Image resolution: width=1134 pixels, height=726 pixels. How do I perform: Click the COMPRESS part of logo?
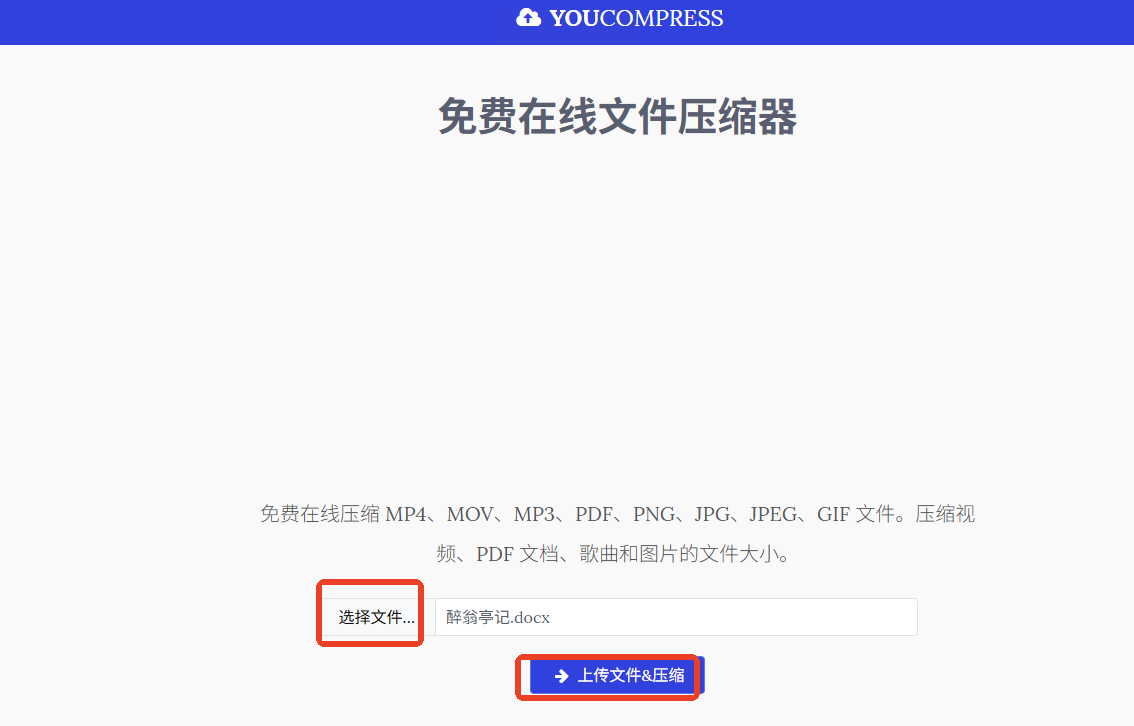click(x=661, y=18)
